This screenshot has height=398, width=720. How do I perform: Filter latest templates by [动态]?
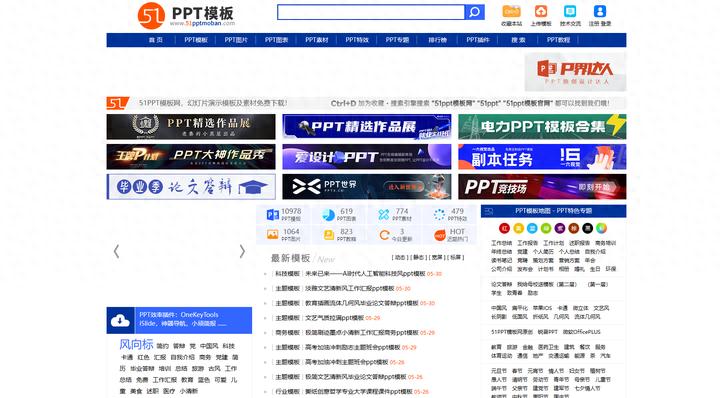[400, 258]
